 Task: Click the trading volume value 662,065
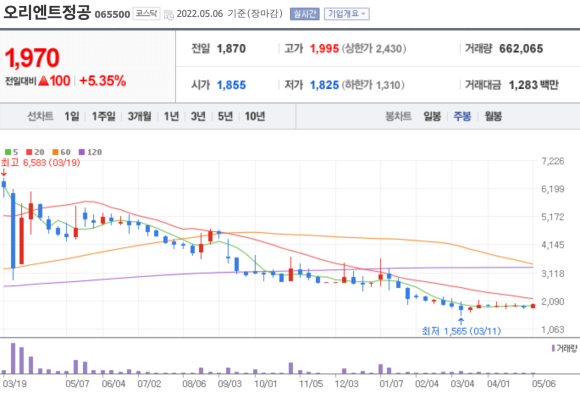pos(521,49)
